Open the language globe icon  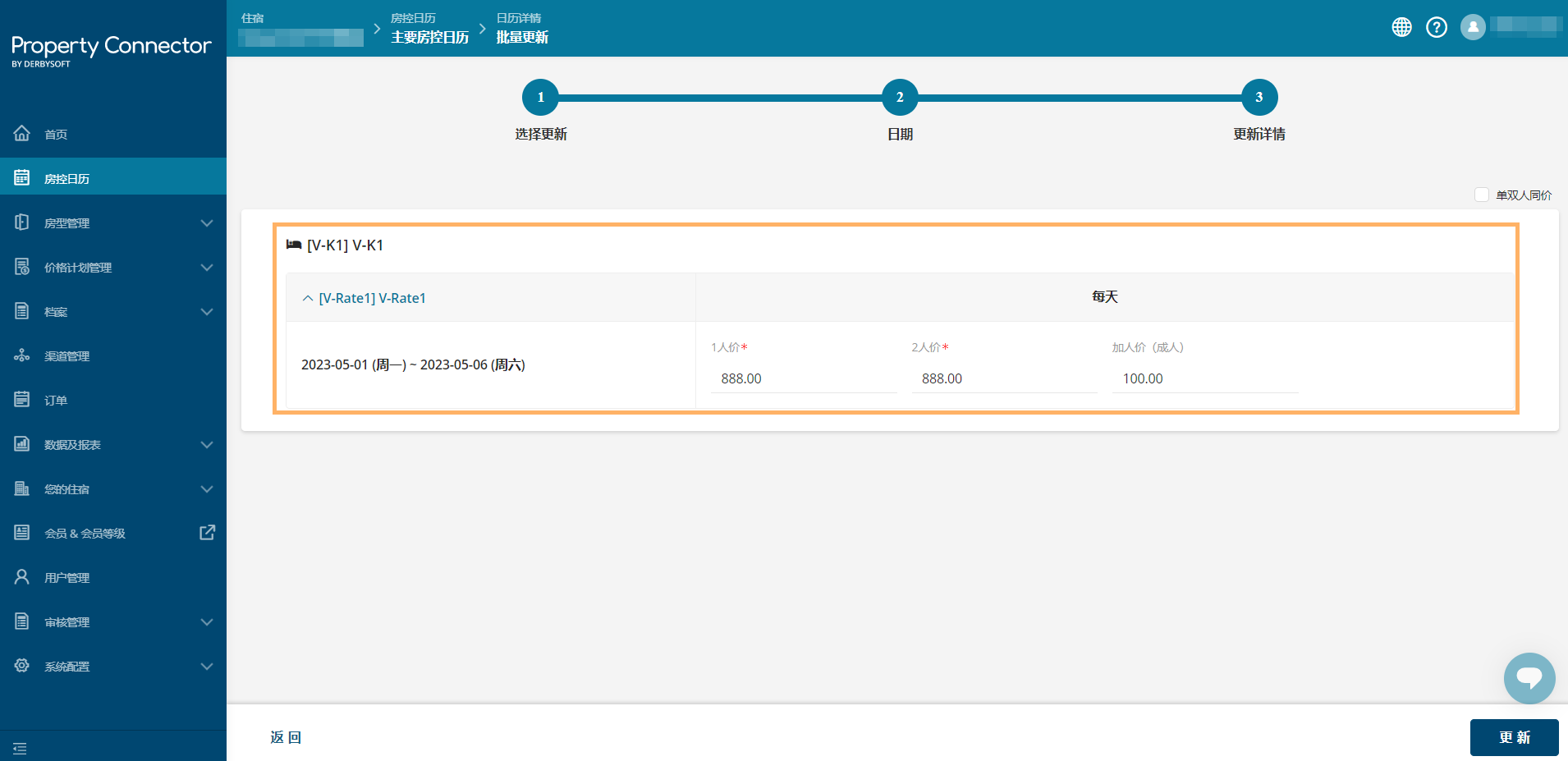(1402, 27)
